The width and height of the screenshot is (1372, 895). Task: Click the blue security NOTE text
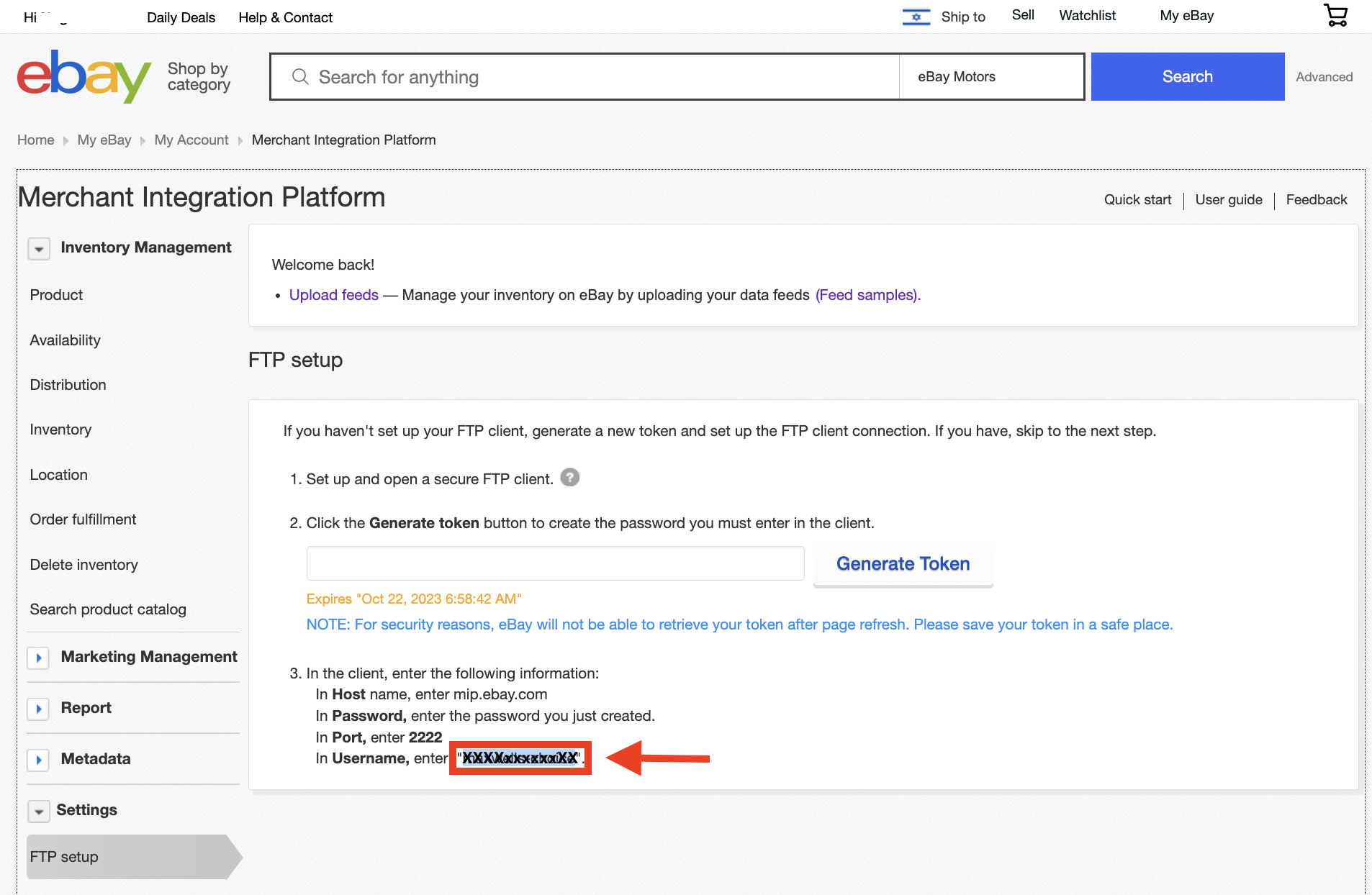pyautogui.click(x=739, y=624)
